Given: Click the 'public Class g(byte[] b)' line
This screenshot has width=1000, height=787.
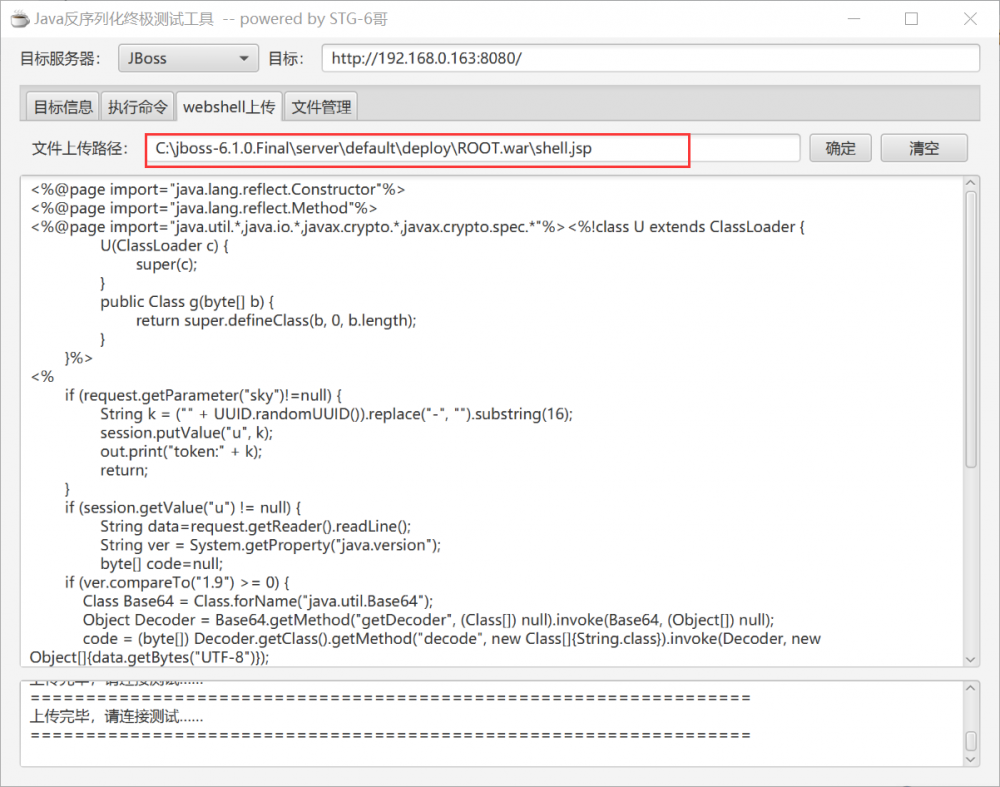Looking at the screenshot, I should (x=187, y=302).
